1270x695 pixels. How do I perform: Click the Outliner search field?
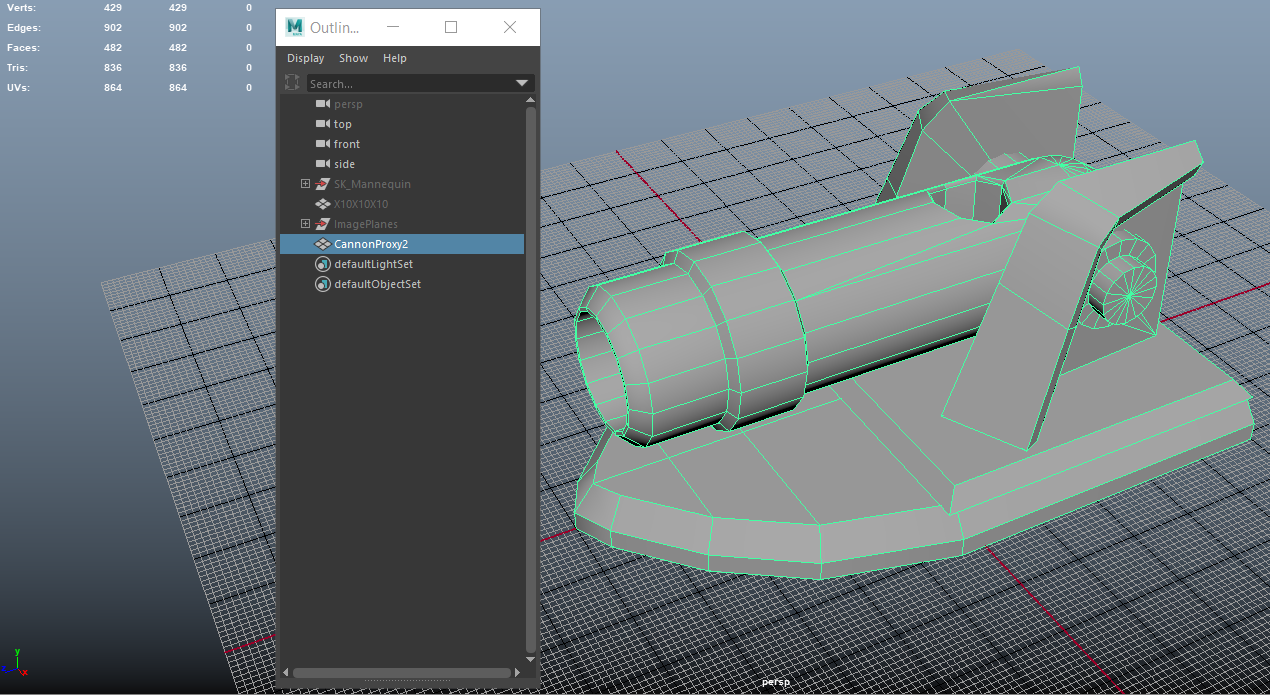pos(410,83)
